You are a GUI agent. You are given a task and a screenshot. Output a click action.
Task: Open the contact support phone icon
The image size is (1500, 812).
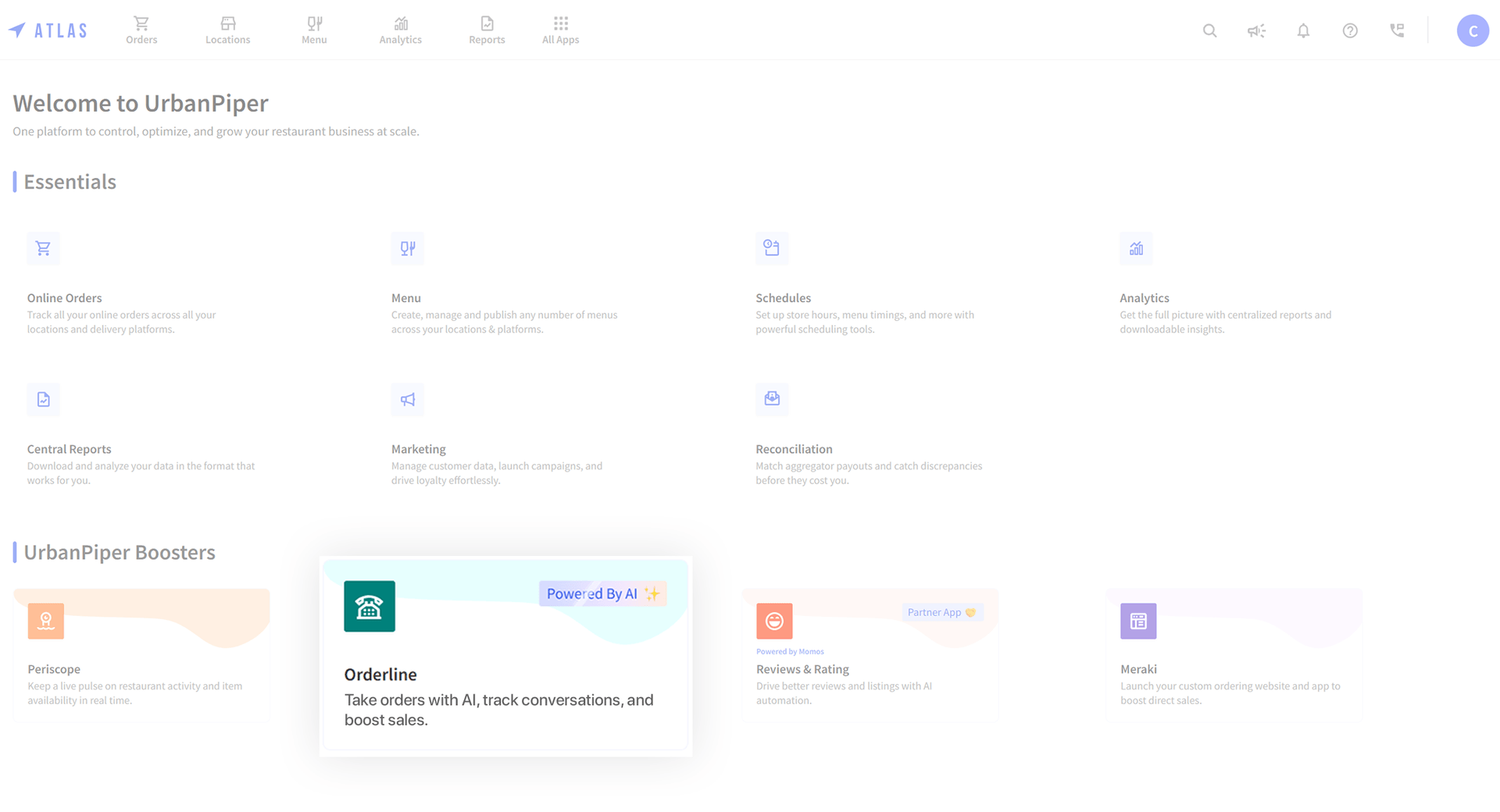pyautogui.click(x=1397, y=30)
